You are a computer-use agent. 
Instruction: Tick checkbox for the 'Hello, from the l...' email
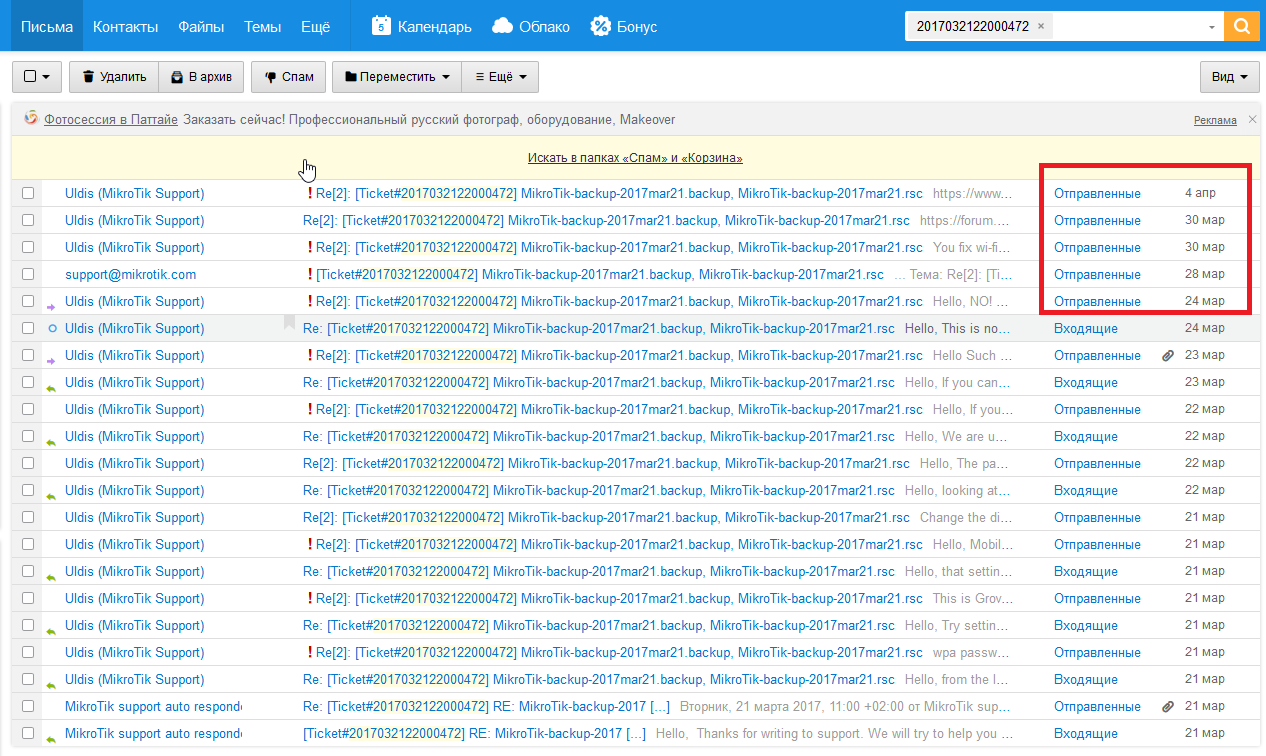(28, 680)
